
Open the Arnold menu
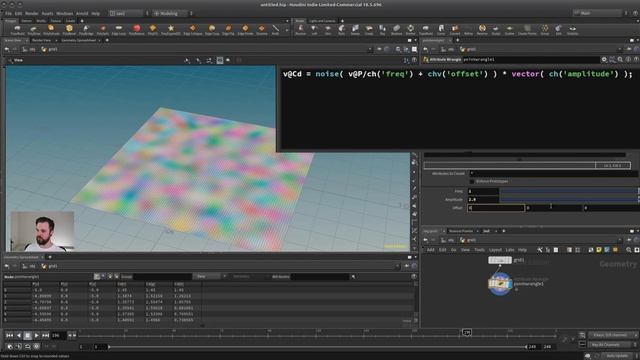click(82, 13)
